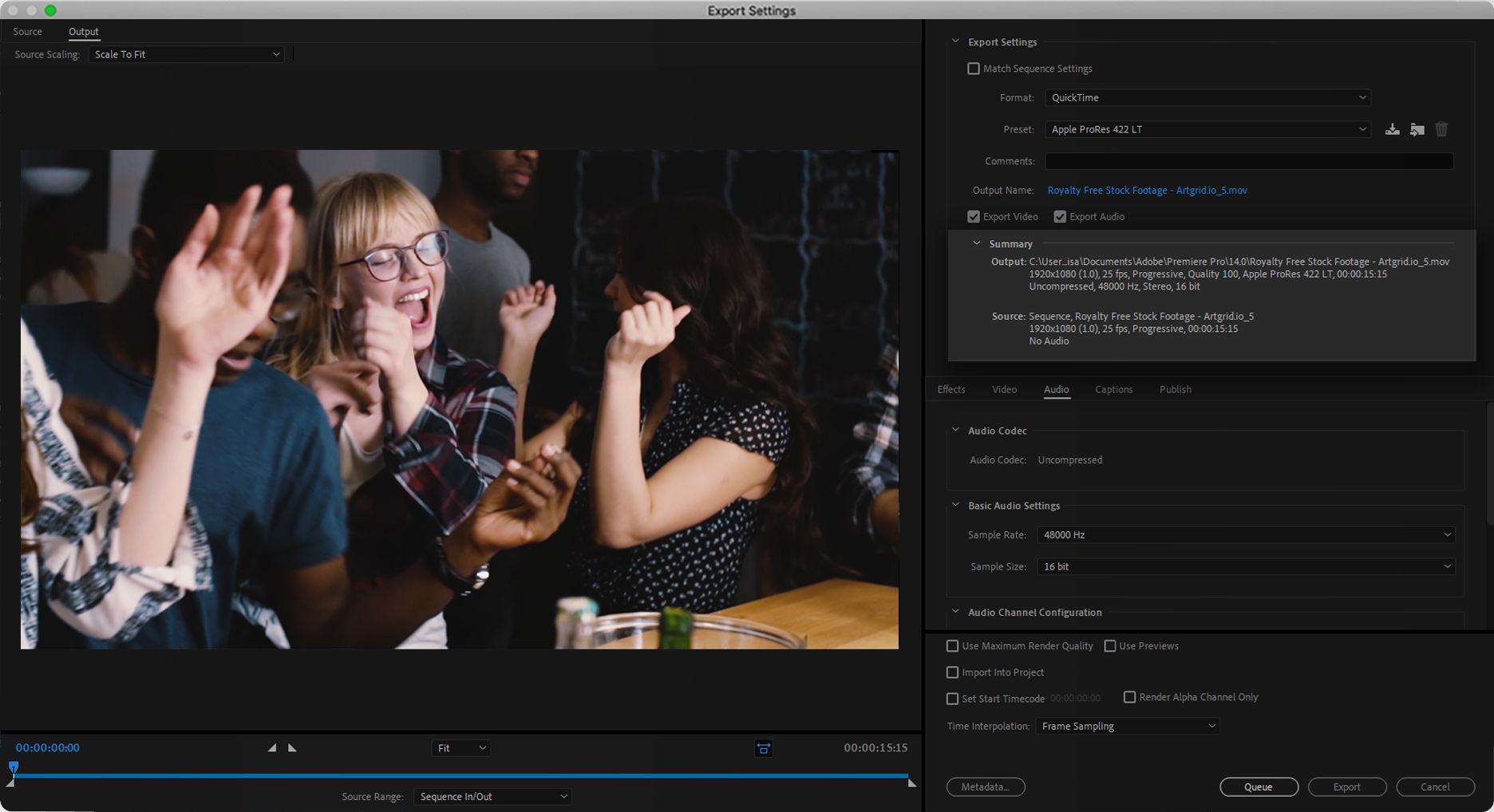Click into the Comments text field

coord(1248,161)
